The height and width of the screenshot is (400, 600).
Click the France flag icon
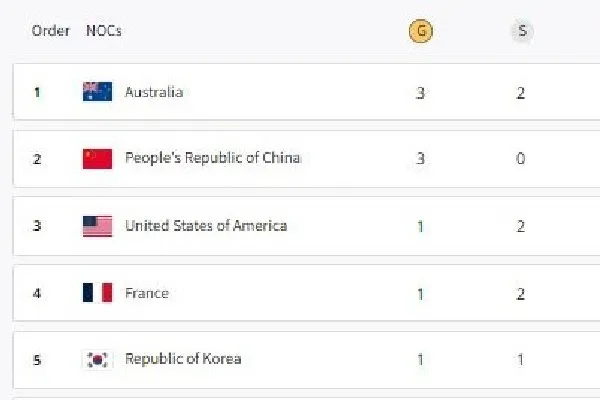[98, 293]
